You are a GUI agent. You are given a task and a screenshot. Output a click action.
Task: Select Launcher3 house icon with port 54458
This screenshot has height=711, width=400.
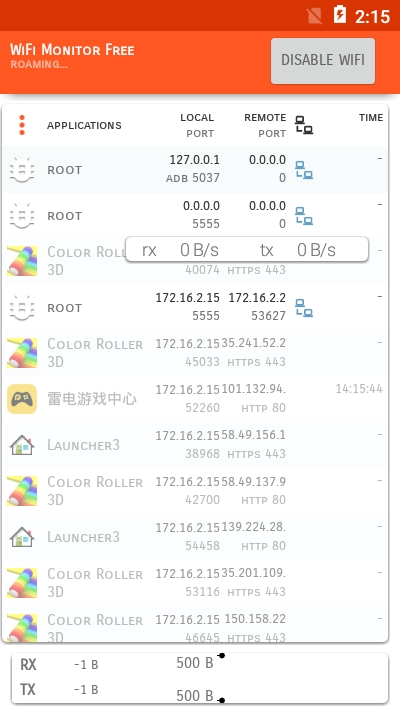coord(22,537)
